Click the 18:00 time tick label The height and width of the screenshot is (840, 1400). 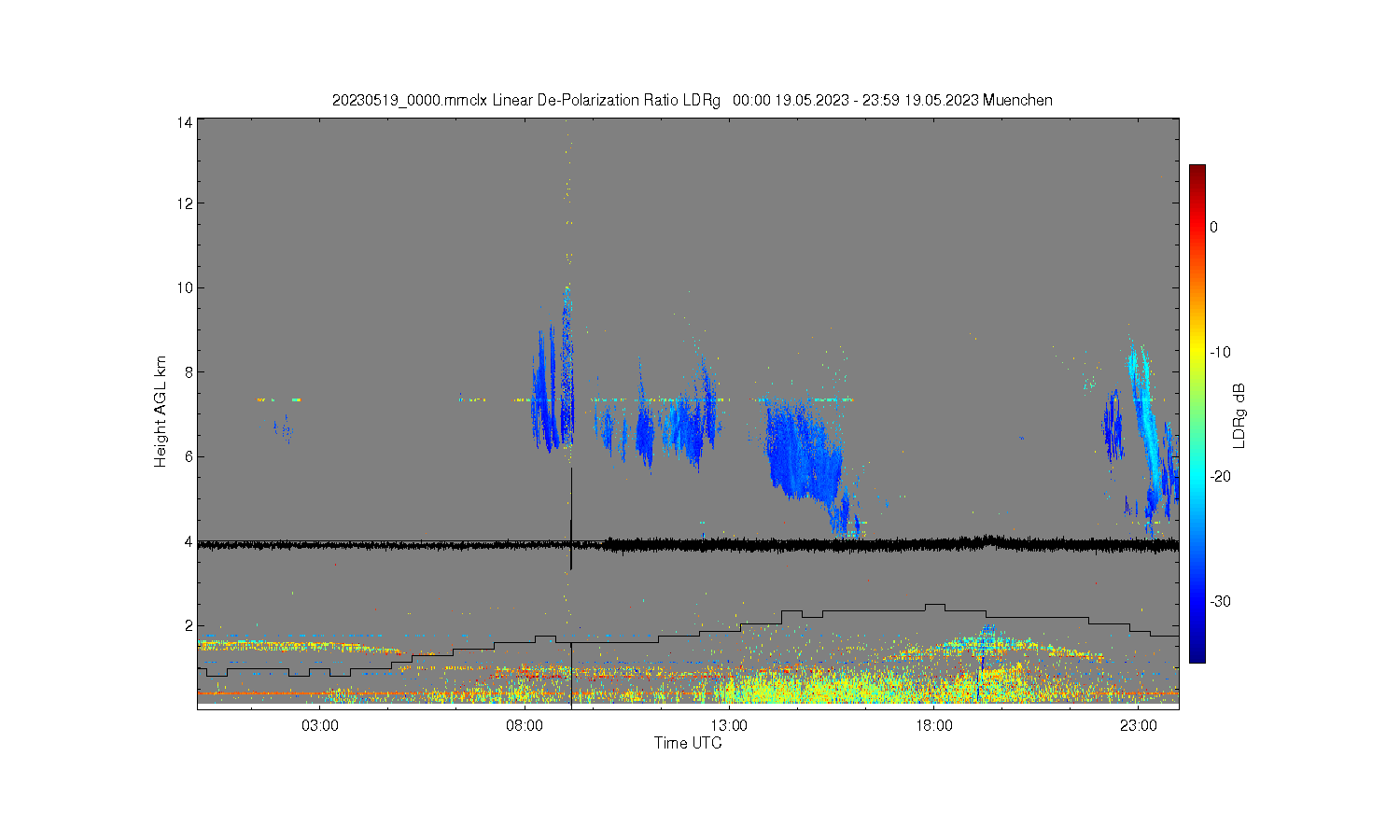click(x=933, y=725)
